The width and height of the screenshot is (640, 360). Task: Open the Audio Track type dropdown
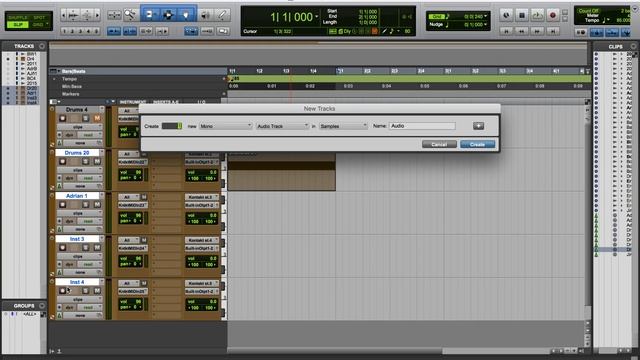click(282, 126)
